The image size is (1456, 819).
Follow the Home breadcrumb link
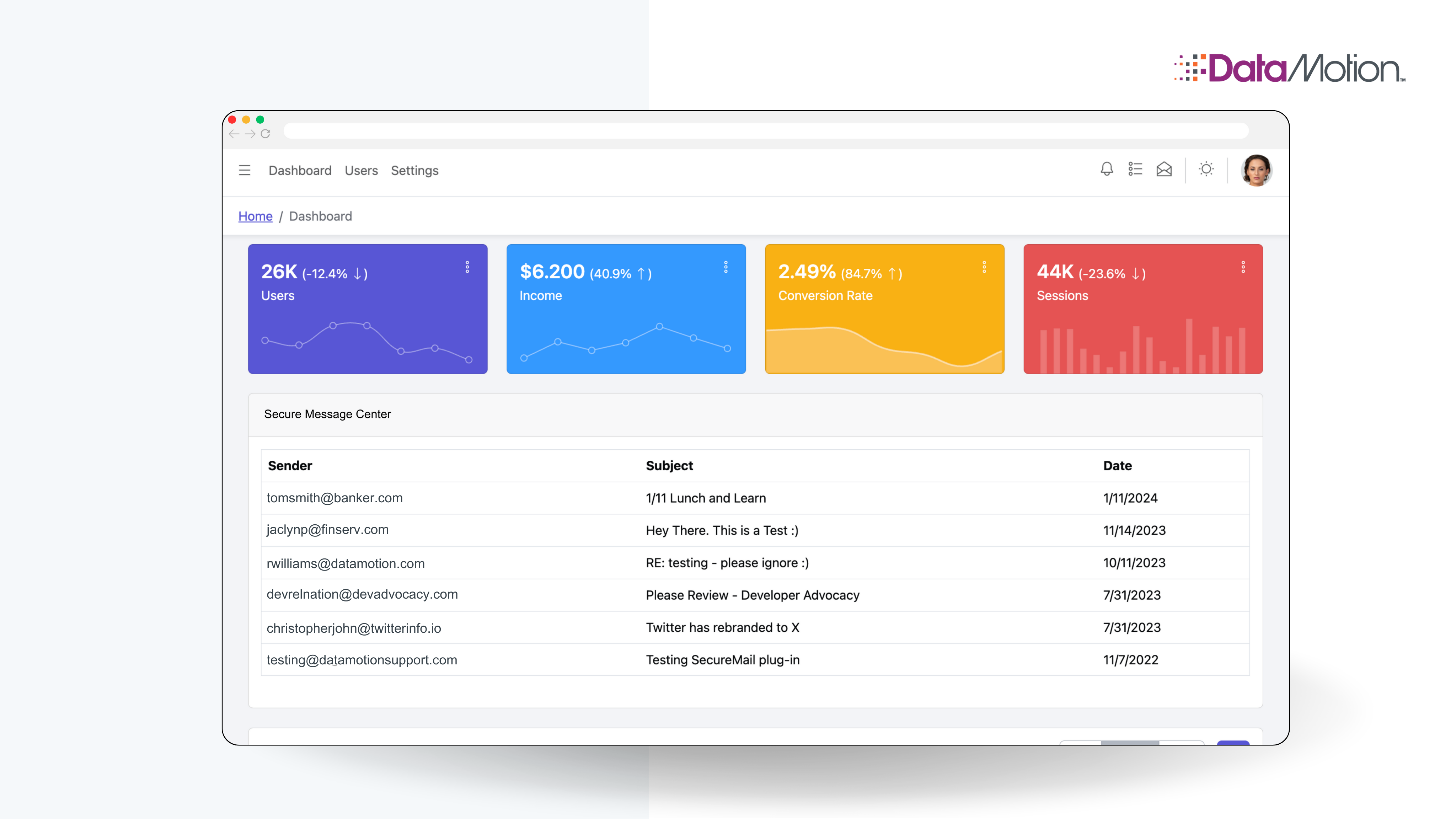(x=255, y=216)
